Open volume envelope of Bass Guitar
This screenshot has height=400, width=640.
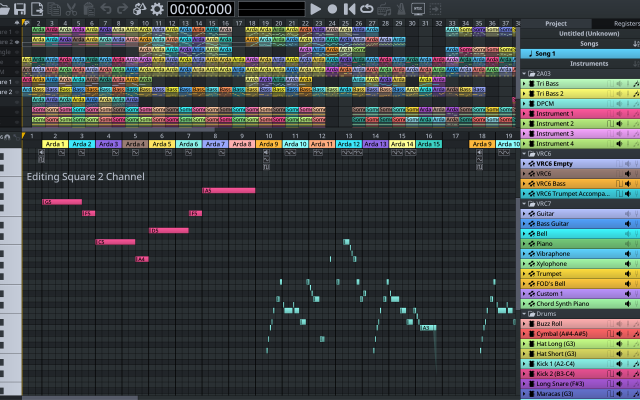pyautogui.click(x=627, y=224)
